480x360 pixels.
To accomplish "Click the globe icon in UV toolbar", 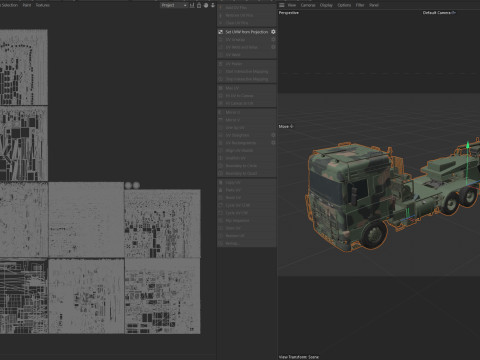I will pos(206,5).
